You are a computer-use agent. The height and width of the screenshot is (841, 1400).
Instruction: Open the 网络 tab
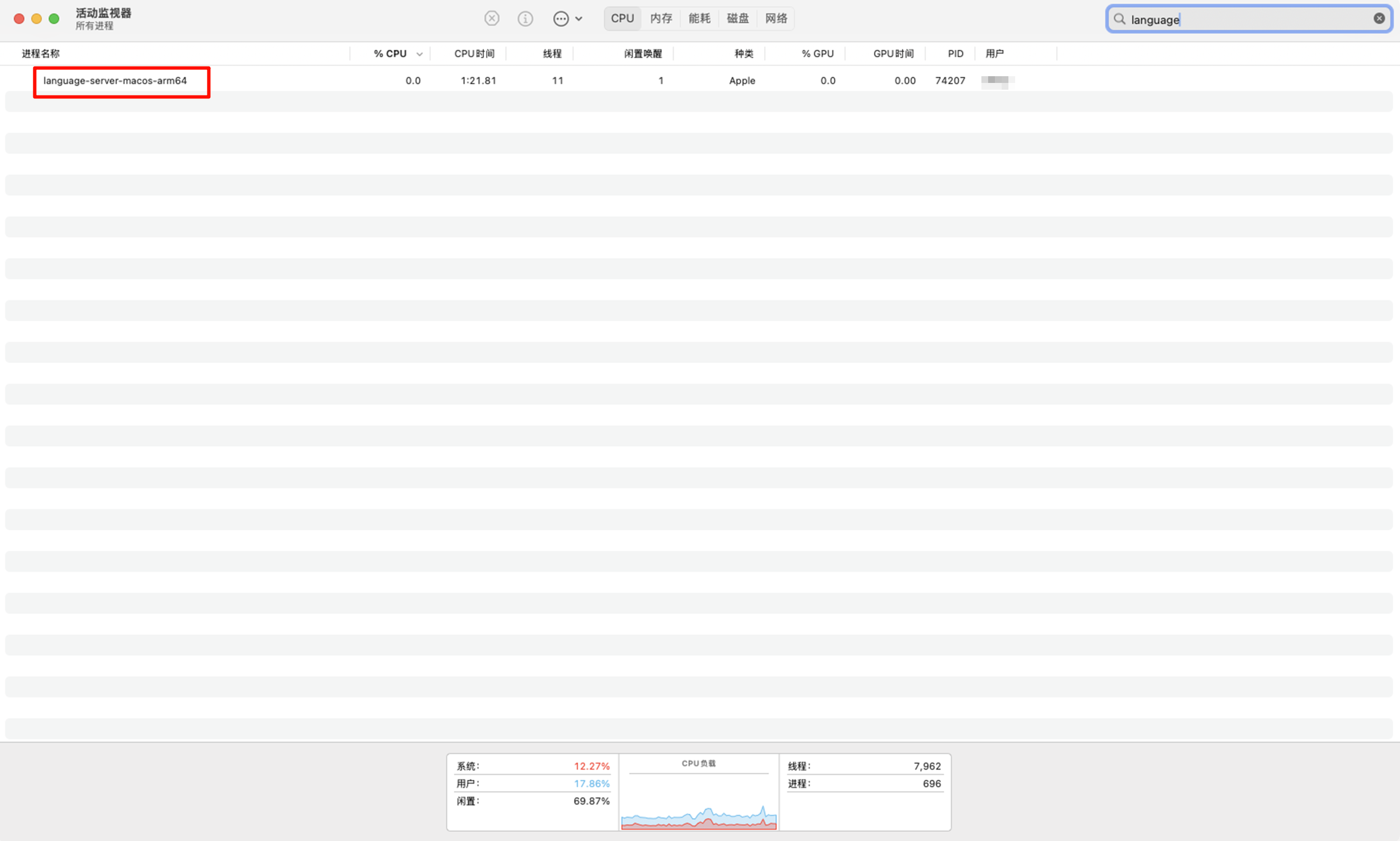[775, 19]
